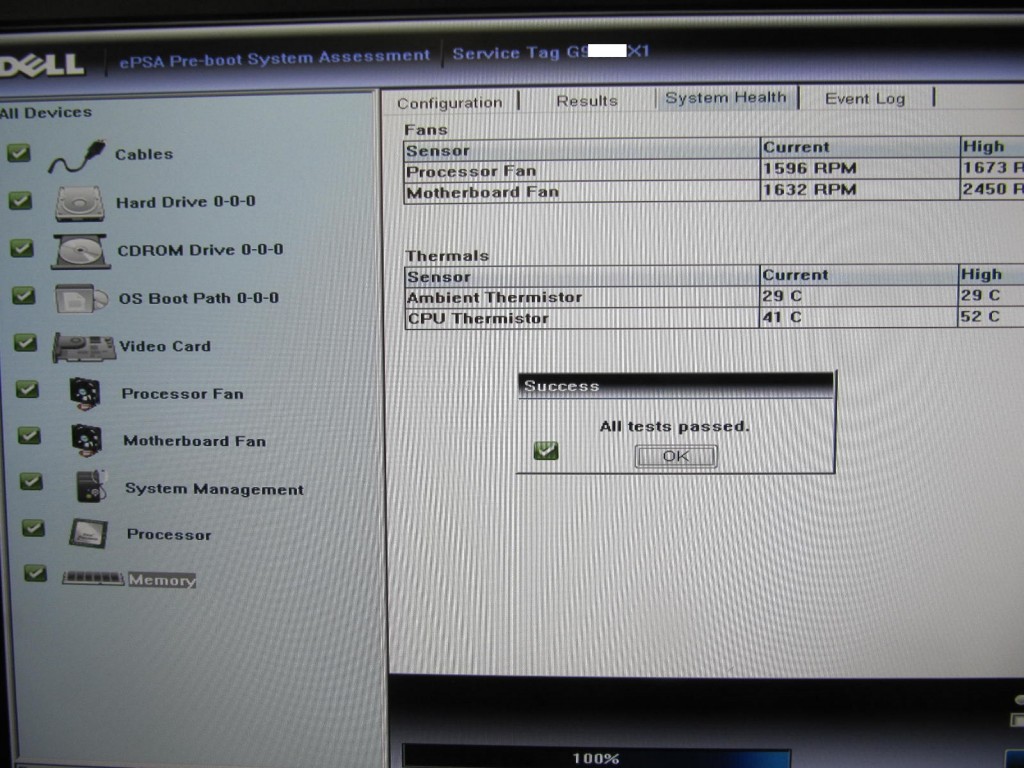The width and height of the screenshot is (1024, 768).
Task: Select the CDROM Drive 0-0-0 label
Action: coord(200,250)
